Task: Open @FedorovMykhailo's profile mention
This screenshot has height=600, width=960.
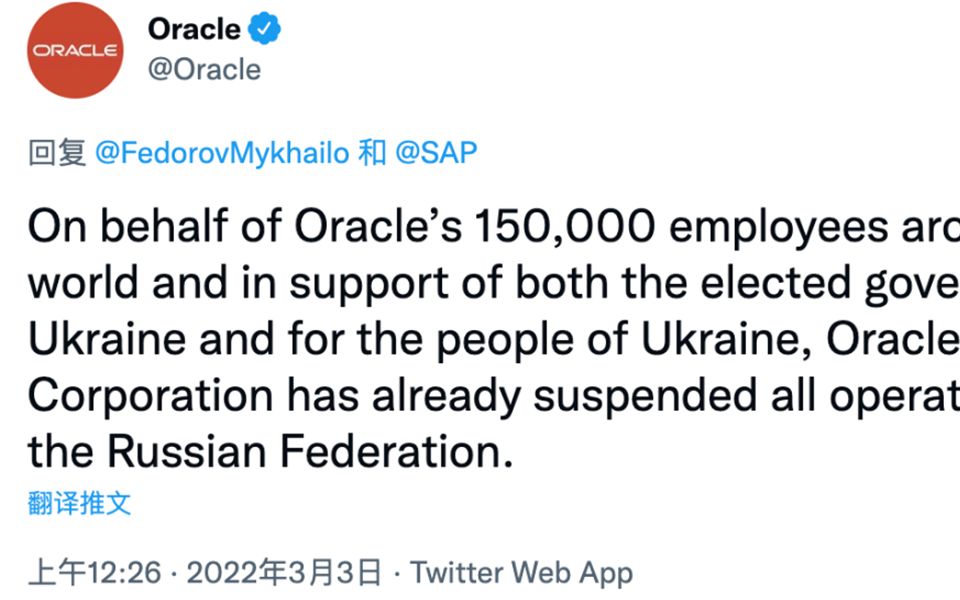Action: (222, 153)
